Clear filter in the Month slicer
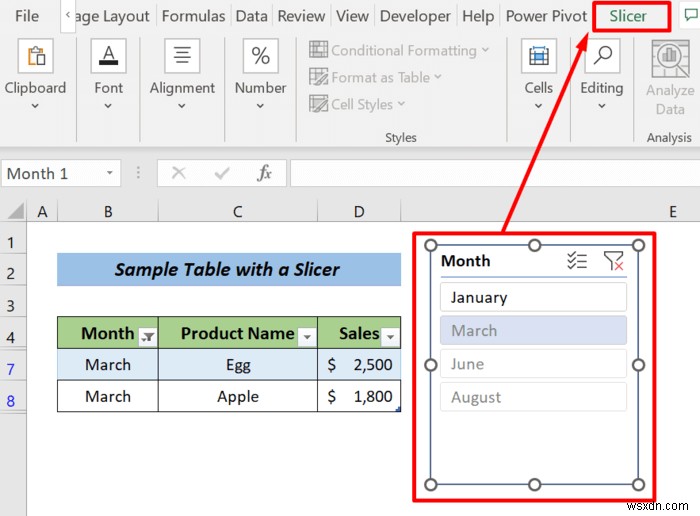 click(613, 260)
